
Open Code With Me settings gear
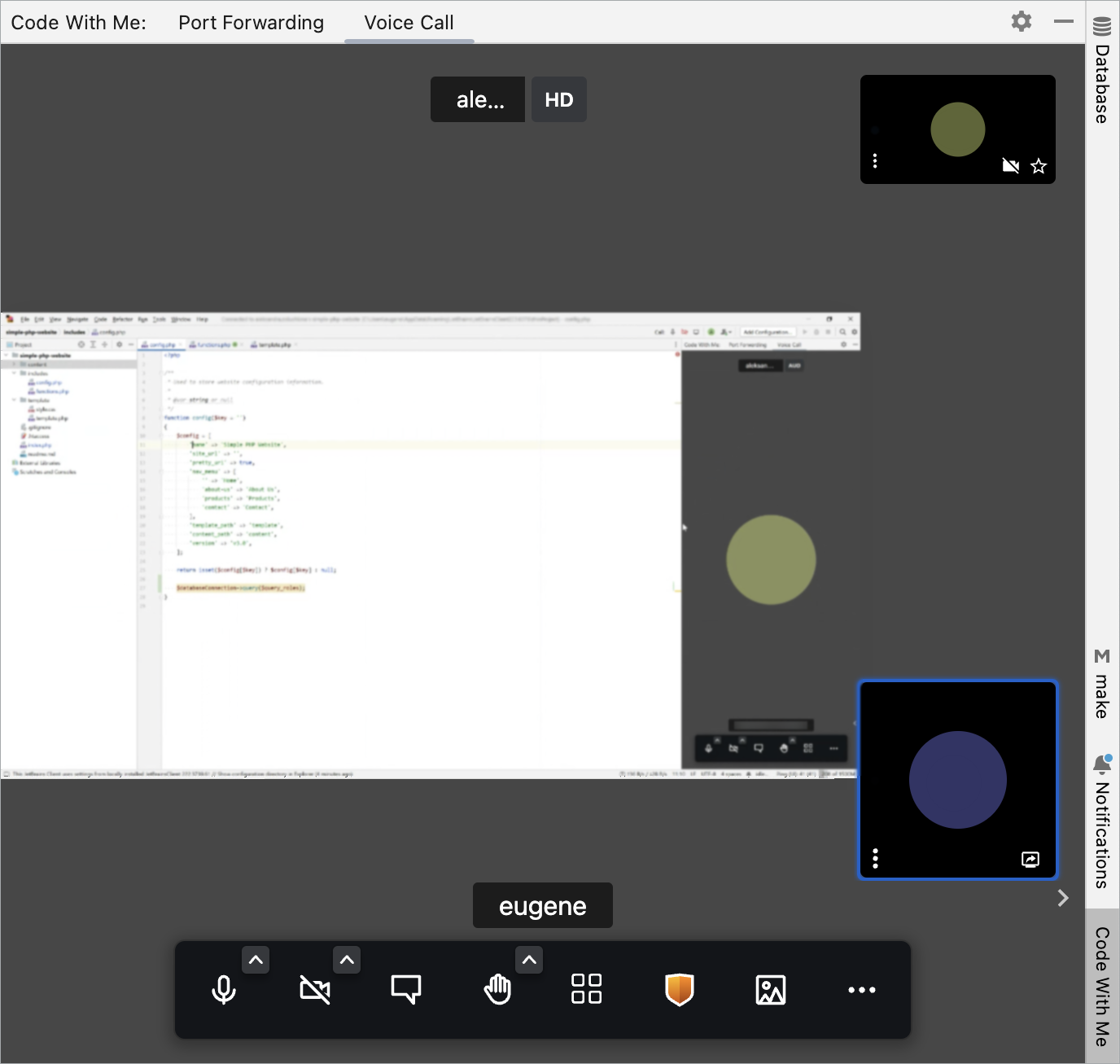pos(1020,21)
